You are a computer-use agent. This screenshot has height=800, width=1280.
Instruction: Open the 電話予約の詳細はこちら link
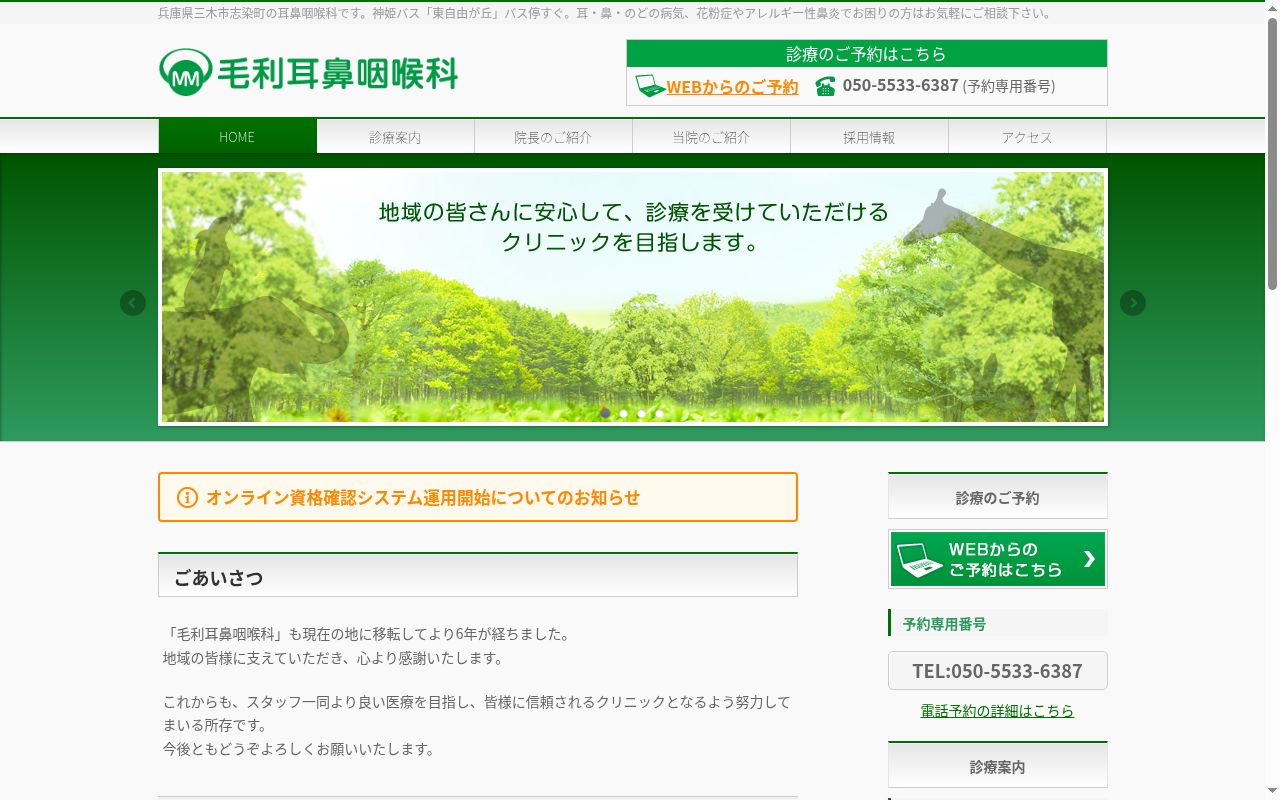pyautogui.click(x=998, y=711)
